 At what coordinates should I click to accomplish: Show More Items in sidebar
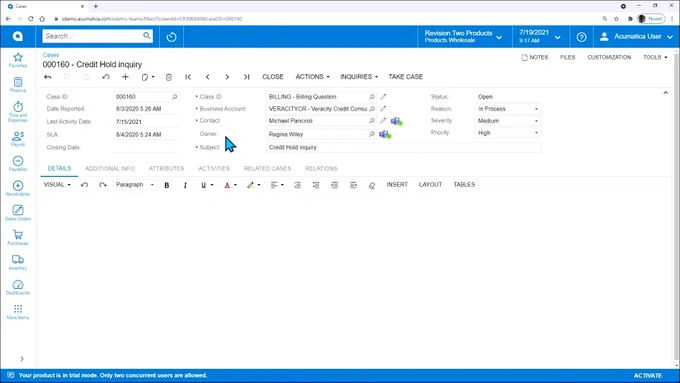point(18,312)
